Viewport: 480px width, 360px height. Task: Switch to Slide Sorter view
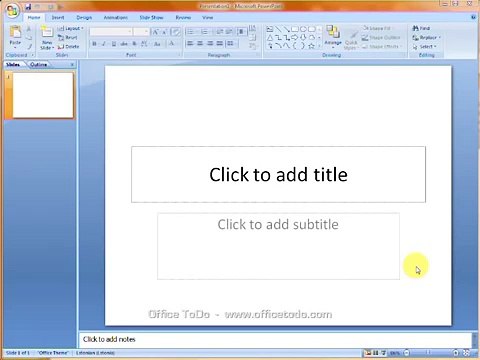376,353
